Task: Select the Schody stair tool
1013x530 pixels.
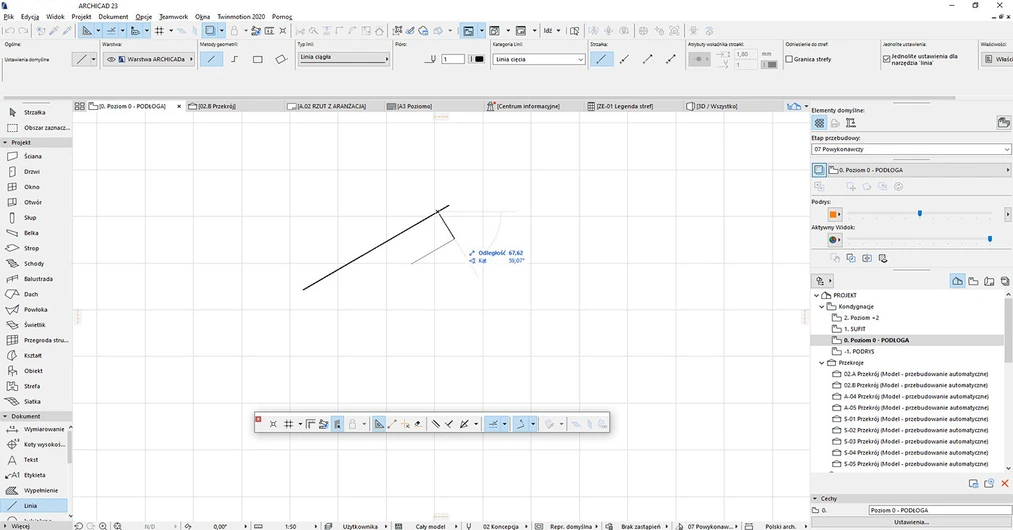Action: [36, 264]
